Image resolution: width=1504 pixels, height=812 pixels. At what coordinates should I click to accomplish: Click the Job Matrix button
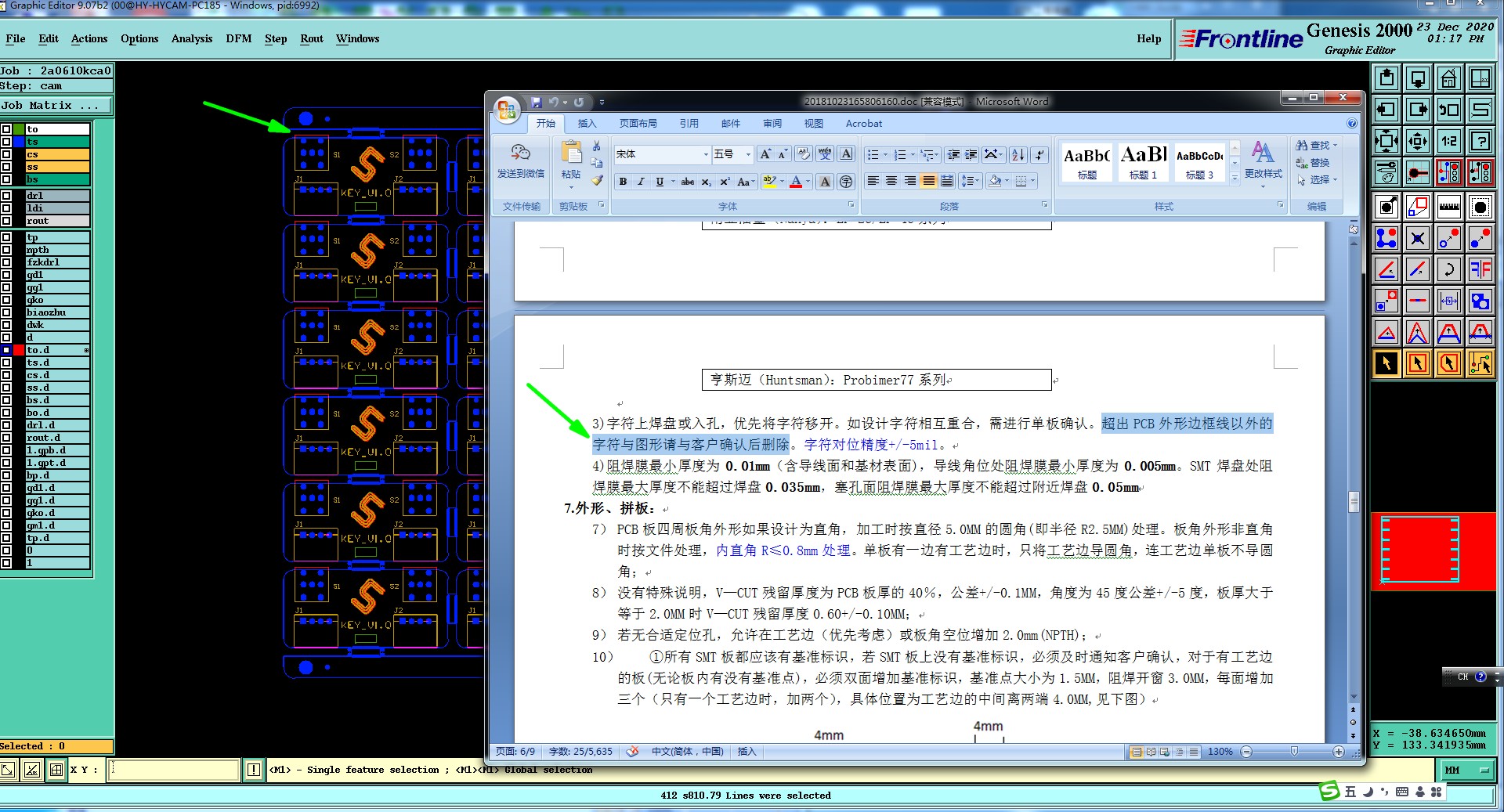(56, 105)
